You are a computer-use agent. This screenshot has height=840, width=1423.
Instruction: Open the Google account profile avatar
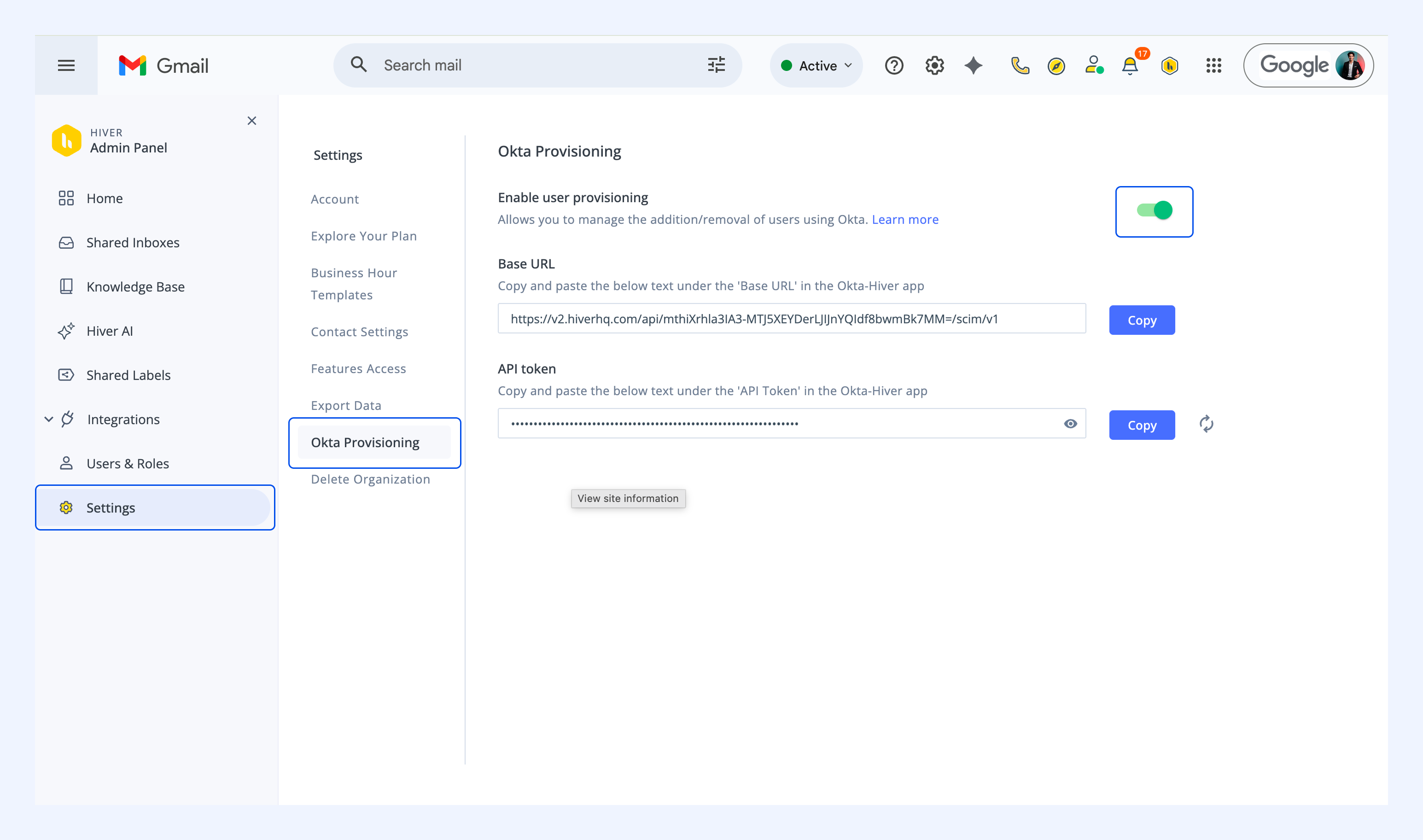[x=1349, y=66]
